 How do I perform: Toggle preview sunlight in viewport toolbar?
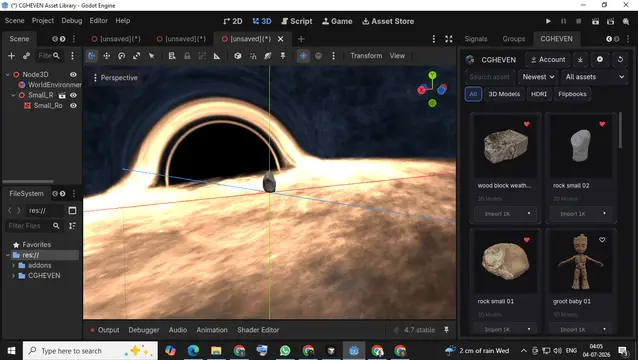[304, 56]
